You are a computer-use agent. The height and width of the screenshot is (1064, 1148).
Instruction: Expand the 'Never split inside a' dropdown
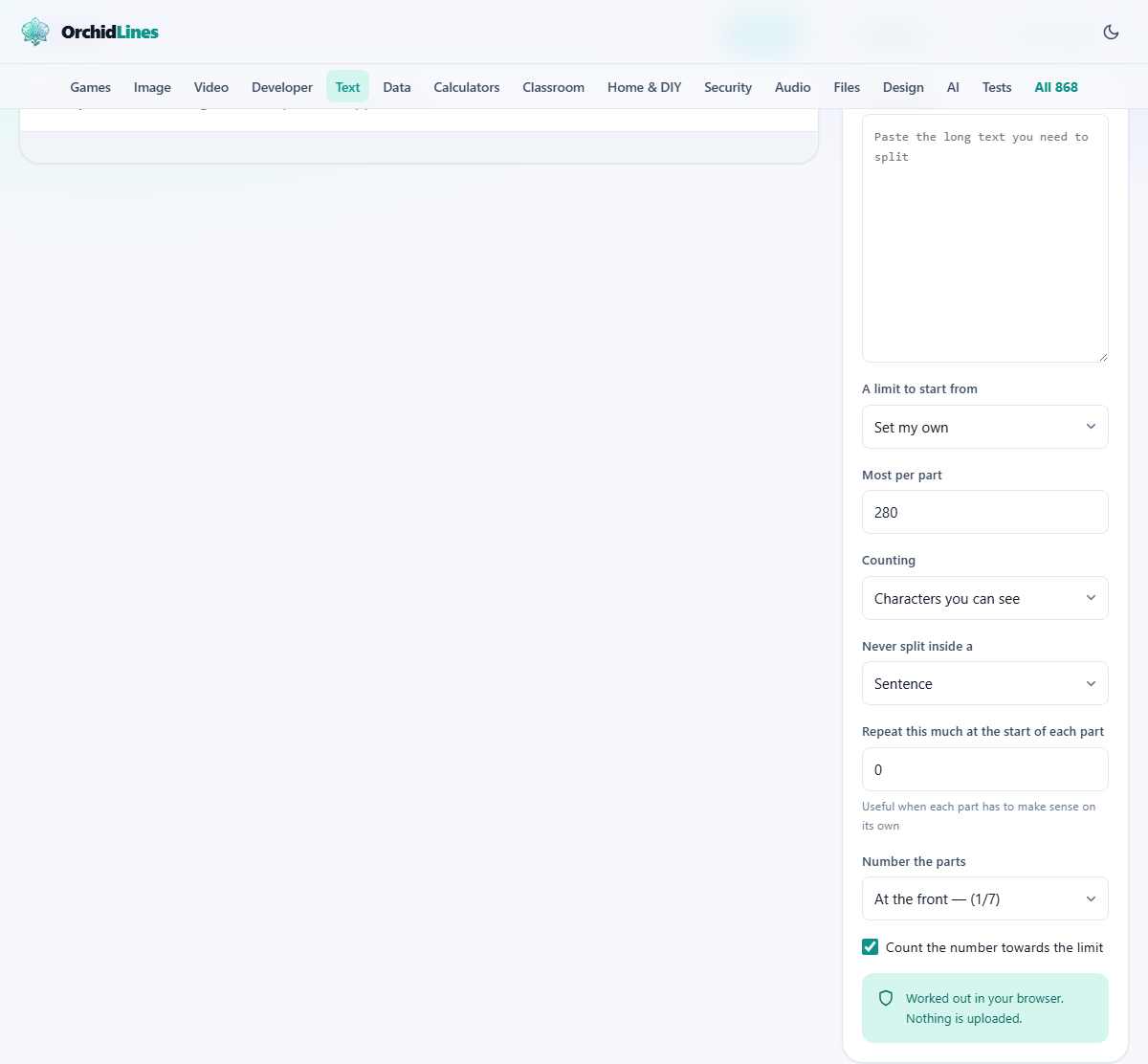click(985, 683)
